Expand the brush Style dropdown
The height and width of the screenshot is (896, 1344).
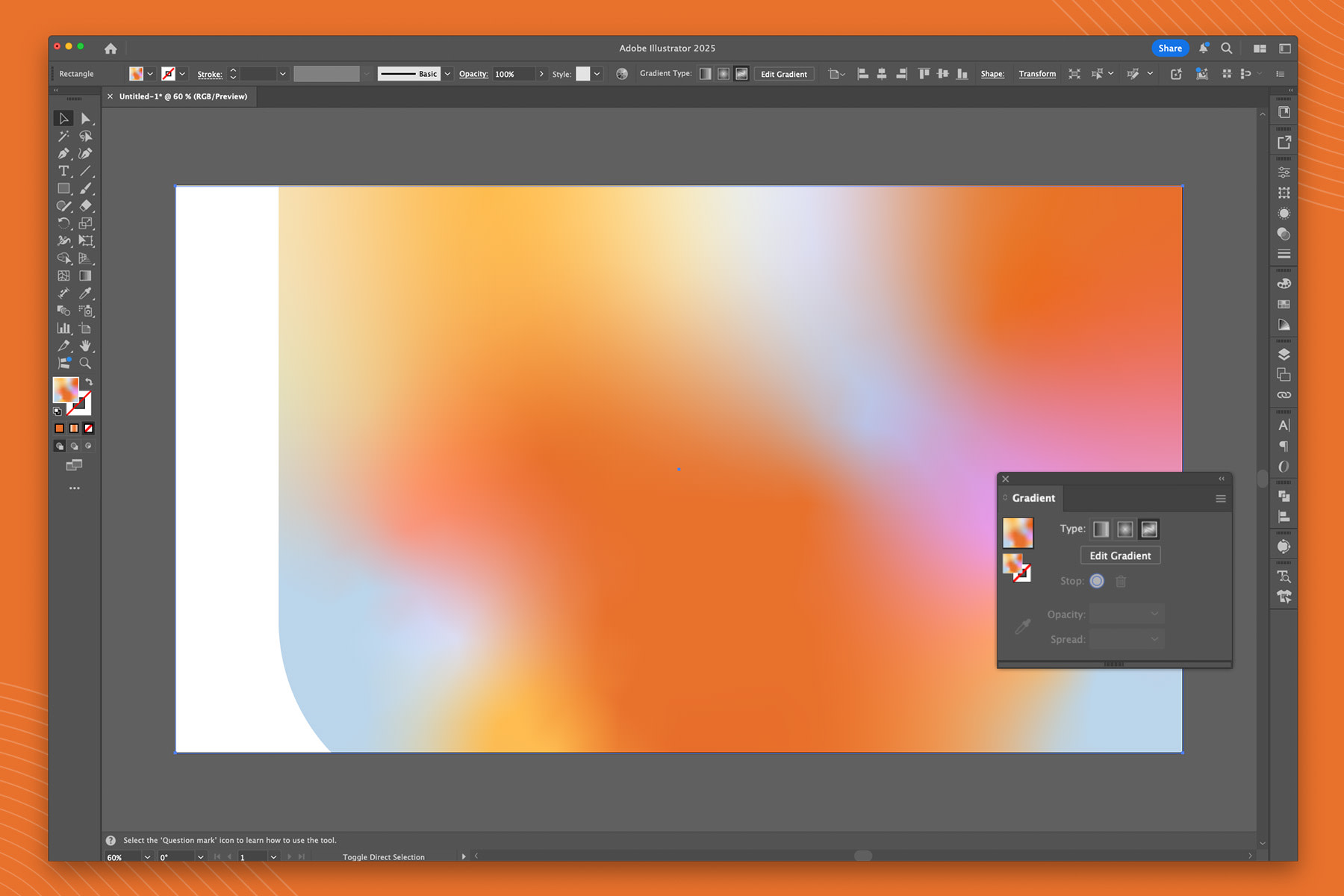click(x=596, y=73)
